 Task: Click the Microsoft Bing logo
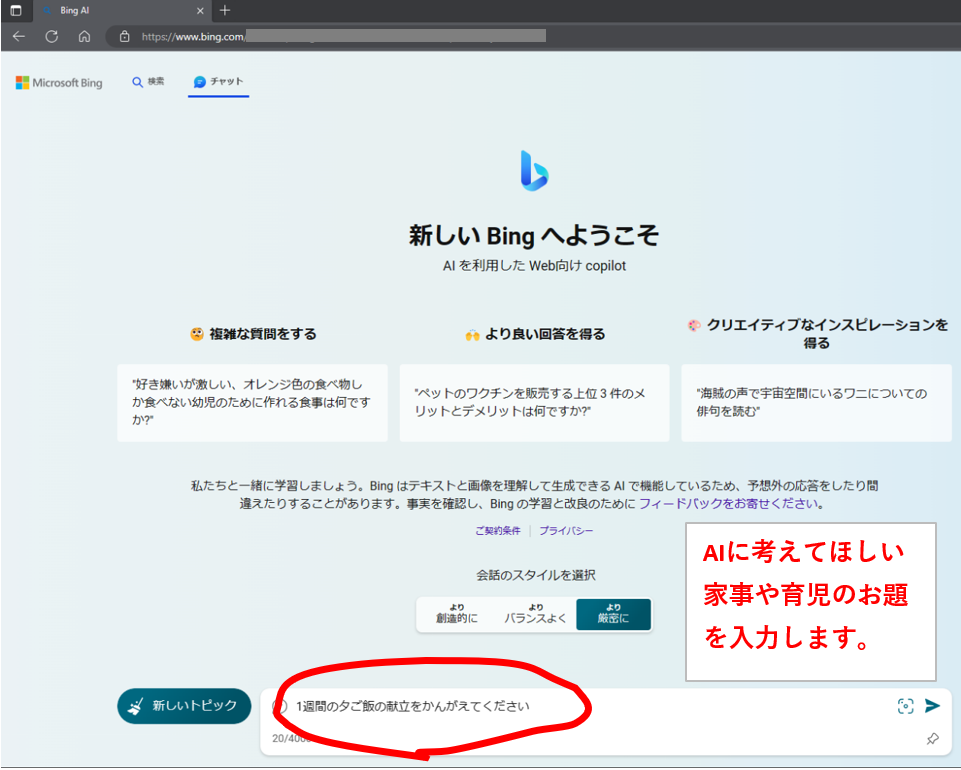click(x=59, y=83)
